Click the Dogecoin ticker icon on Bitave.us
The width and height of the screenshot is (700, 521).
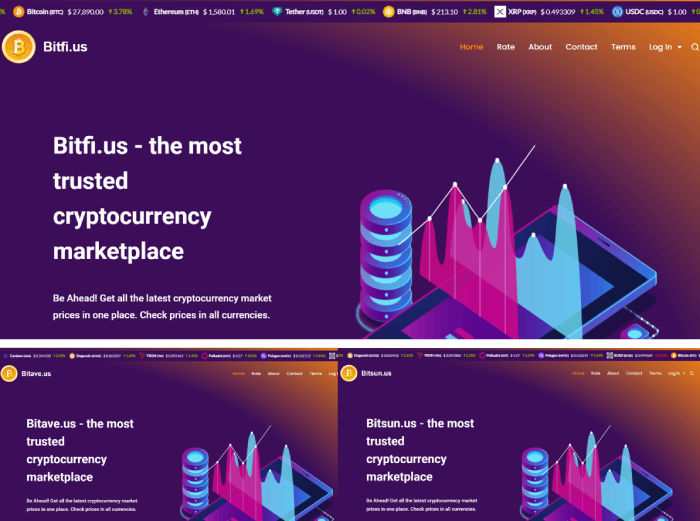coord(72,356)
